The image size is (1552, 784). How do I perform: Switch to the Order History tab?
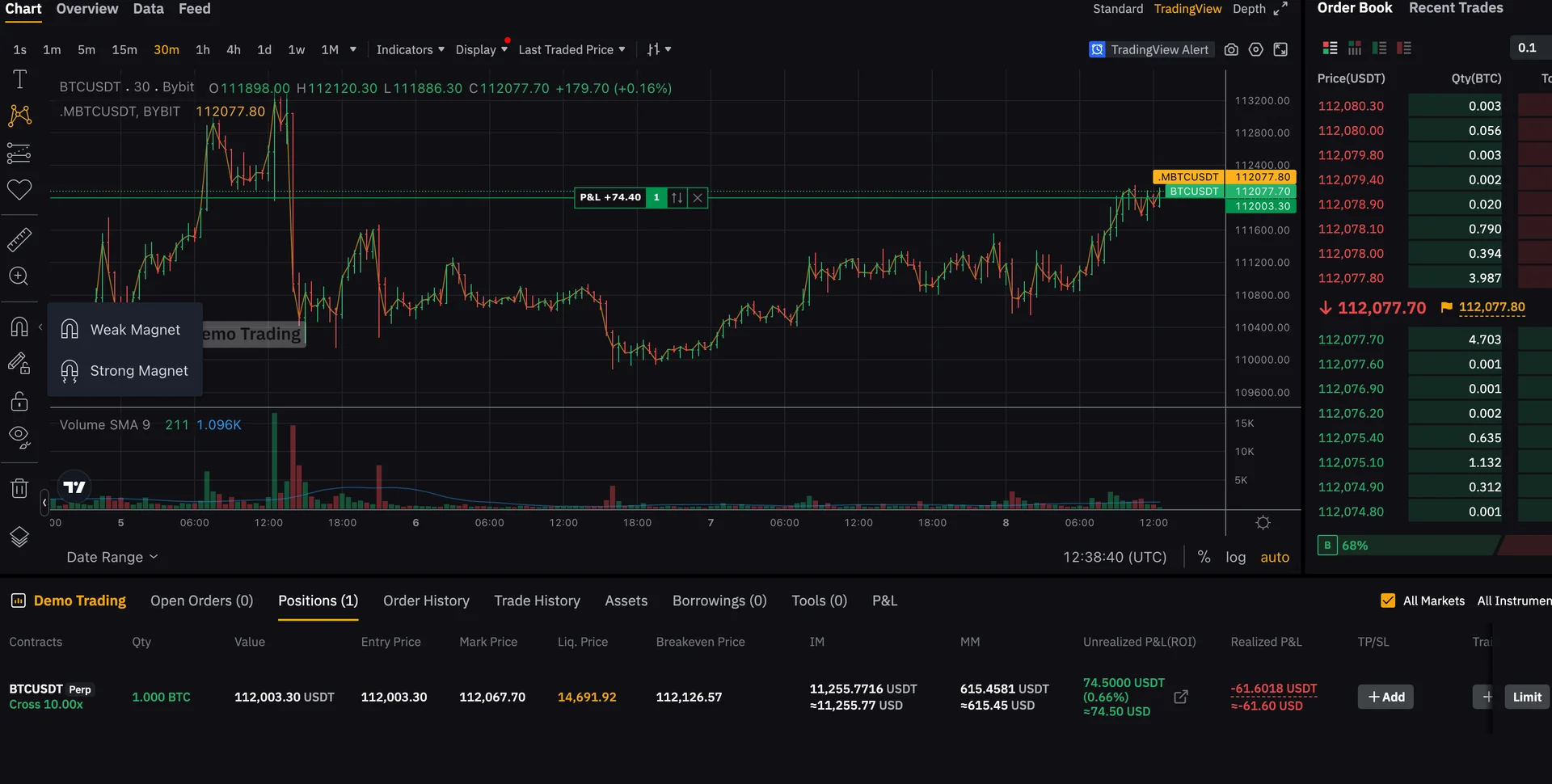[426, 601]
